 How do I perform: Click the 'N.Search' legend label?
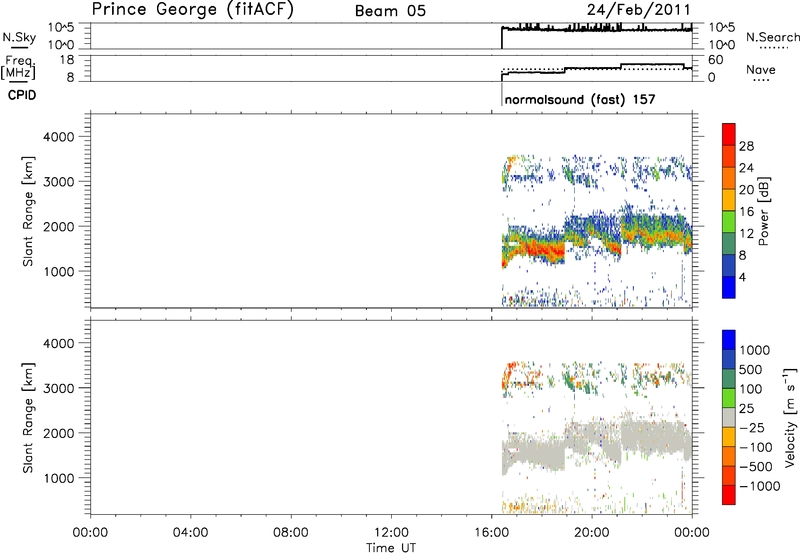pyautogui.click(x=773, y=37)
